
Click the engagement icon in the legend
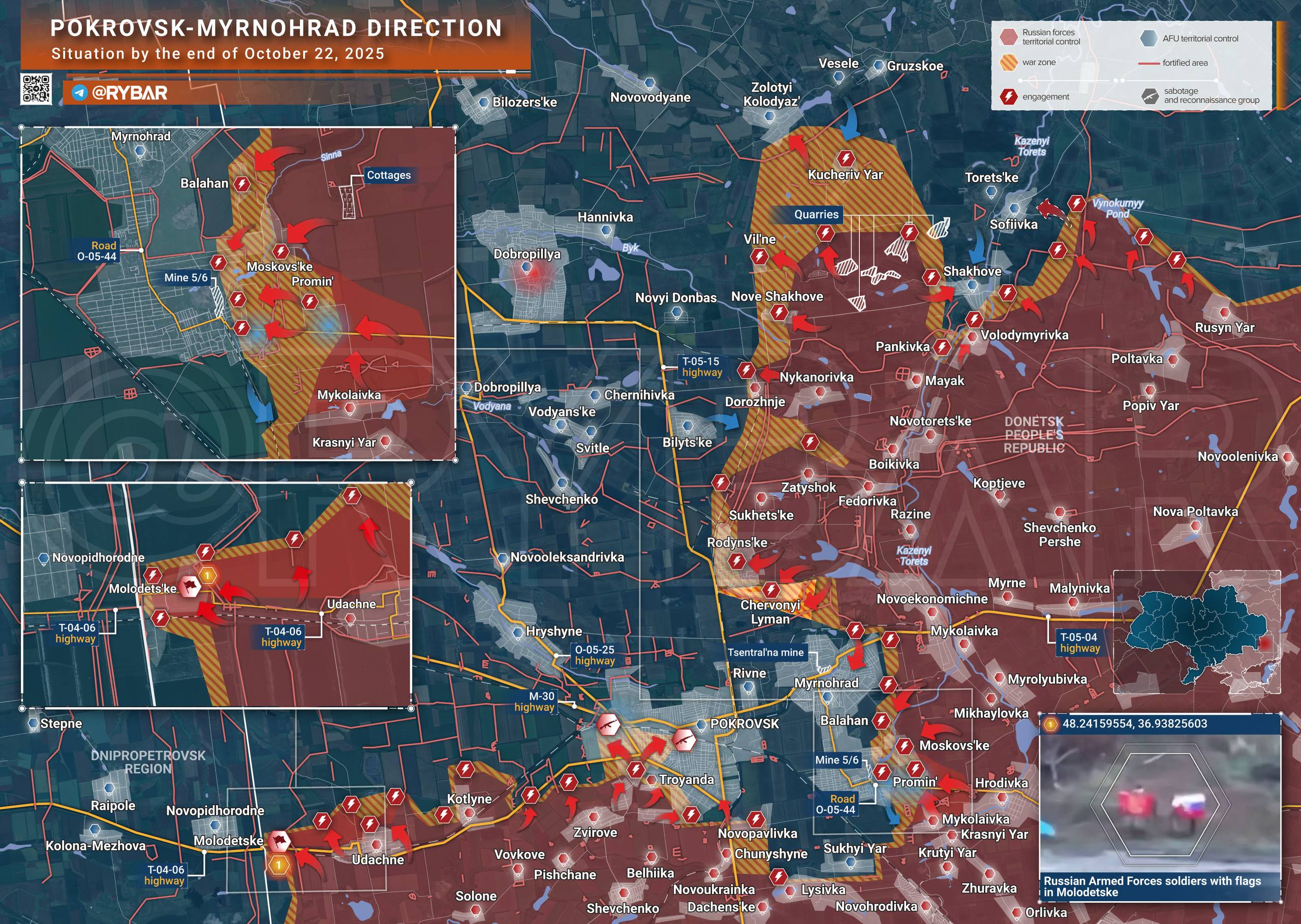click(x=1008, y=97)
